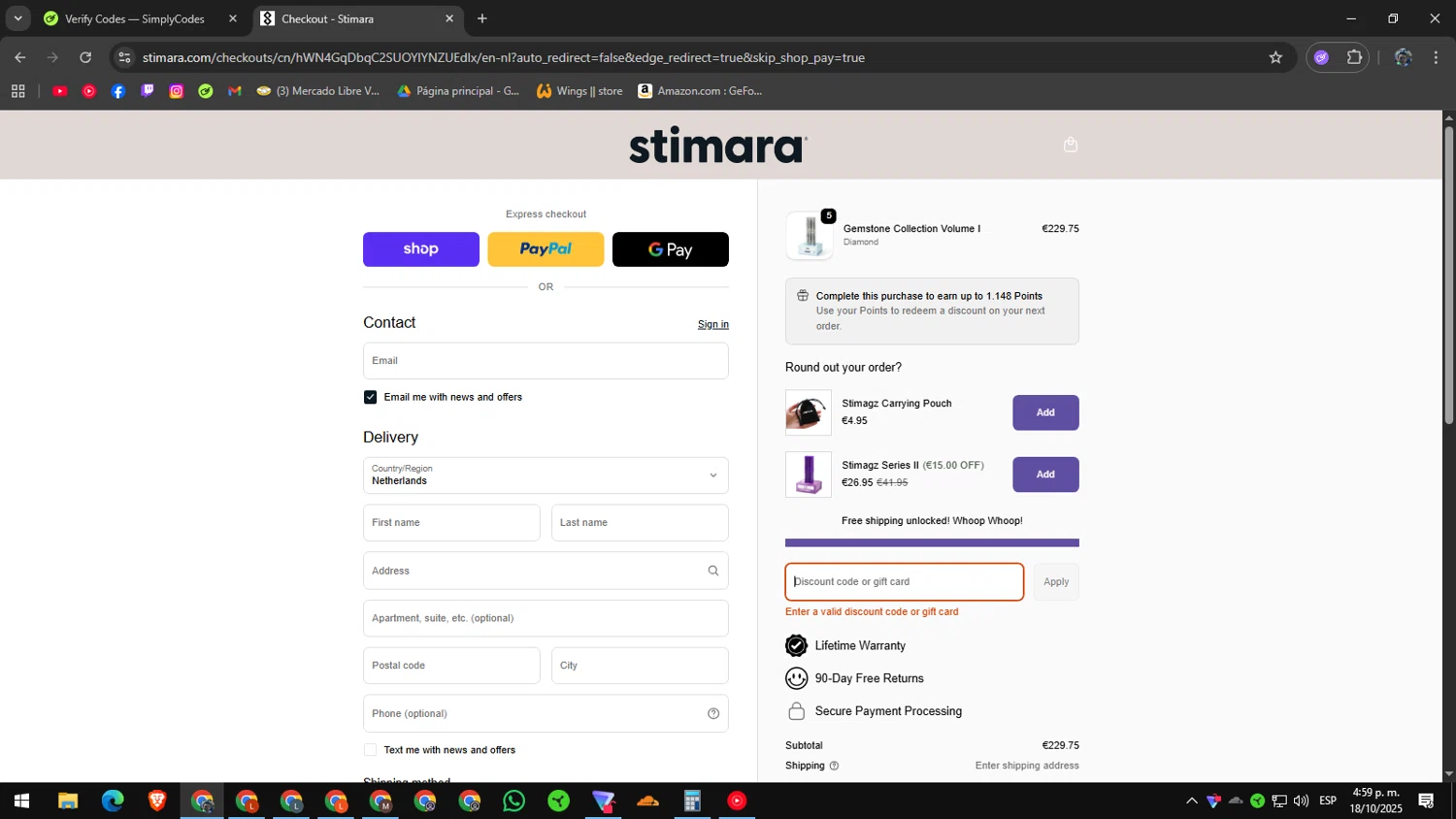Screen dimensions: 1456x819
Task: Check Text me with news and offers
Action: [370, 750]
